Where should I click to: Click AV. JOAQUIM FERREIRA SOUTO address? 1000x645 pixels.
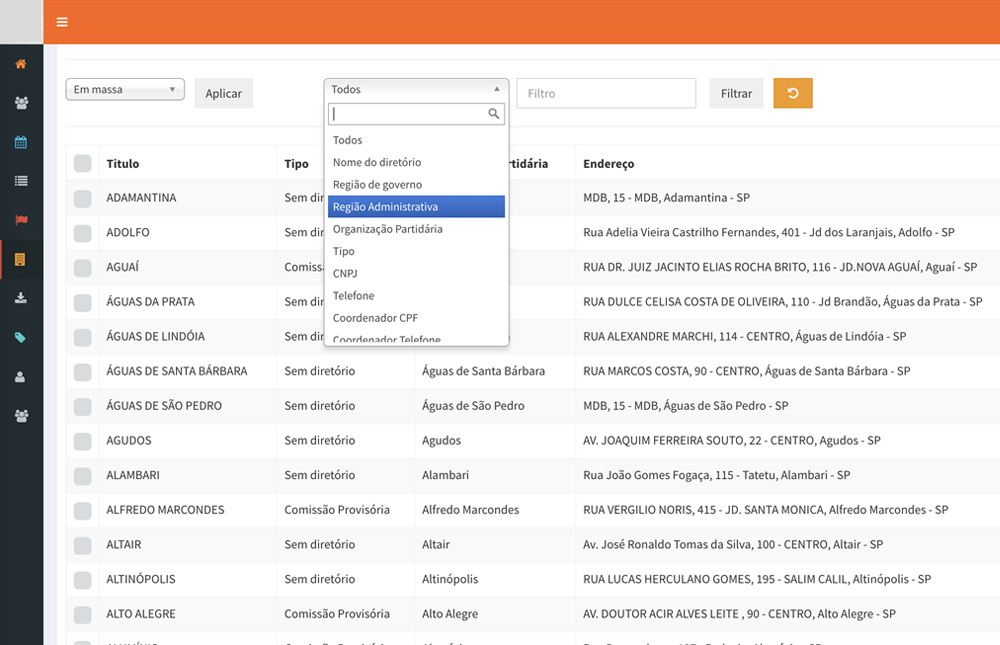pyautogui.click(x=732, y=440)
